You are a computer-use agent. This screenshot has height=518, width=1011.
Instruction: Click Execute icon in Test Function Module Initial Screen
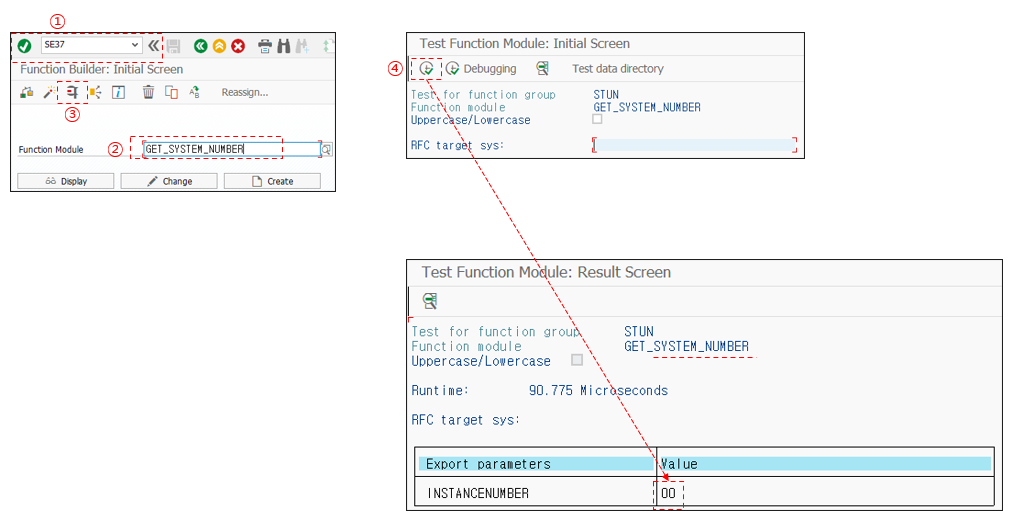[426, 68]
